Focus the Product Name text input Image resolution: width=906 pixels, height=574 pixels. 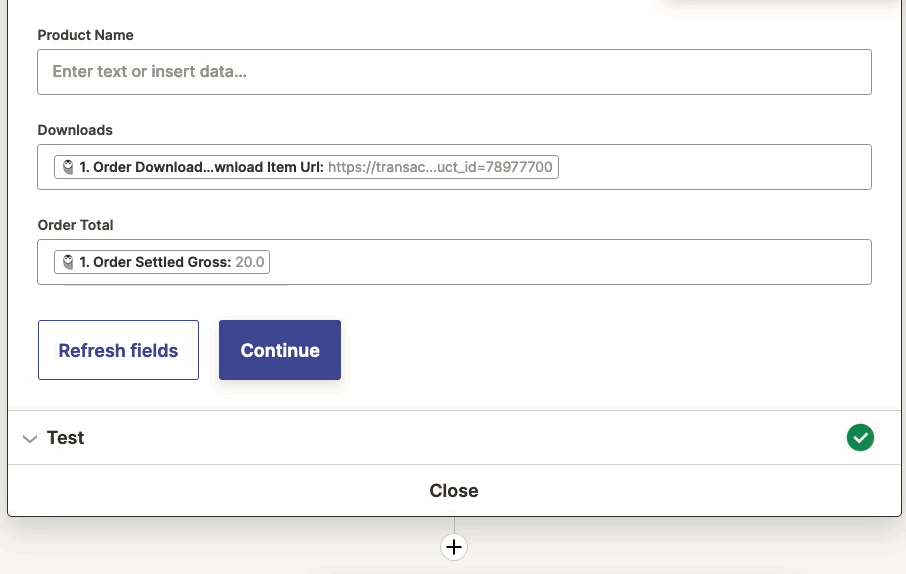coord(454,72)
